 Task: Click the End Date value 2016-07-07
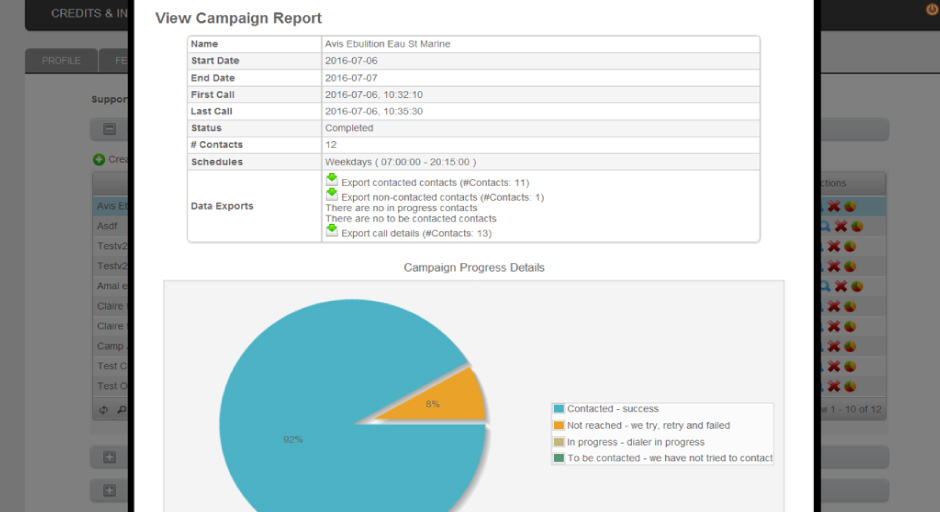point(351,78)
